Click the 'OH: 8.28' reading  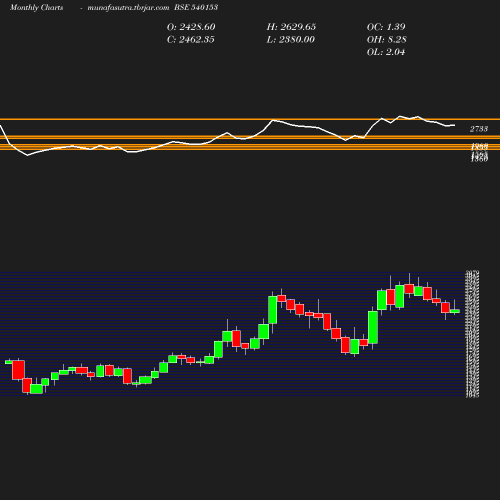(x=387, y=40)
